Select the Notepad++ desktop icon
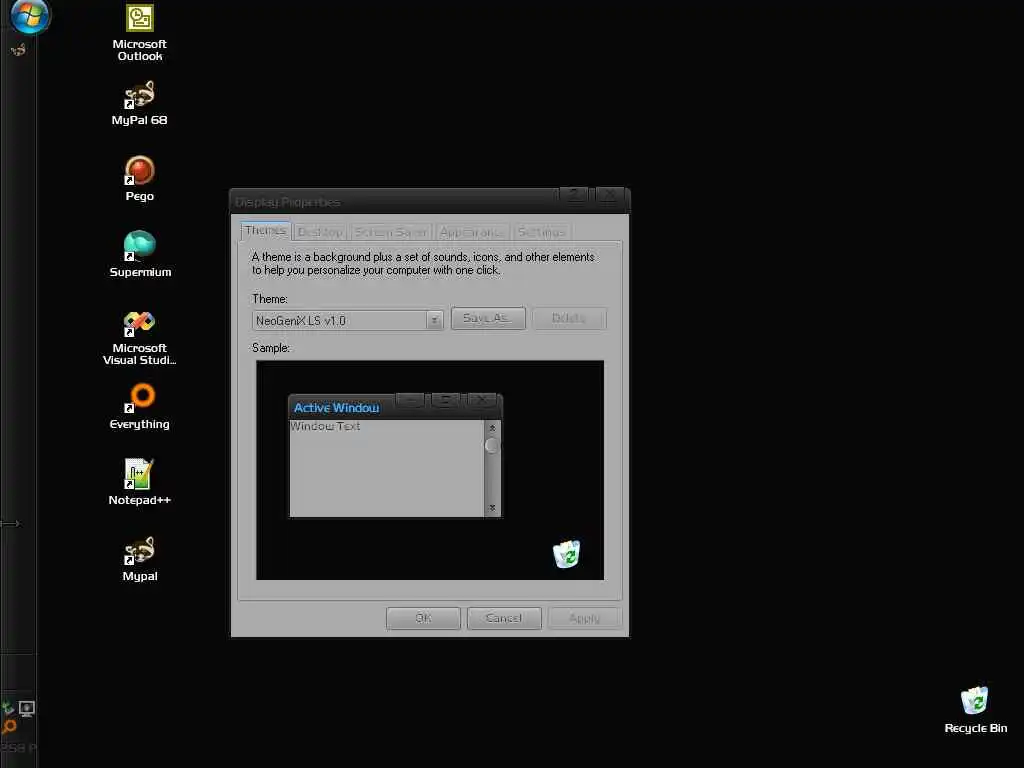This screenshot has height=768, width=1024. click(x=139, y=483)
